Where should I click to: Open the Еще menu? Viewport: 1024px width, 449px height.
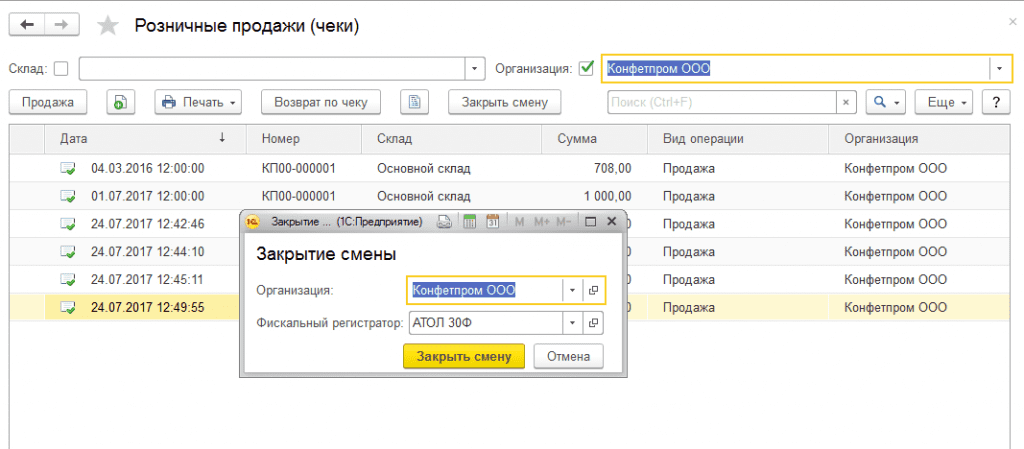(x=945, y=102)
